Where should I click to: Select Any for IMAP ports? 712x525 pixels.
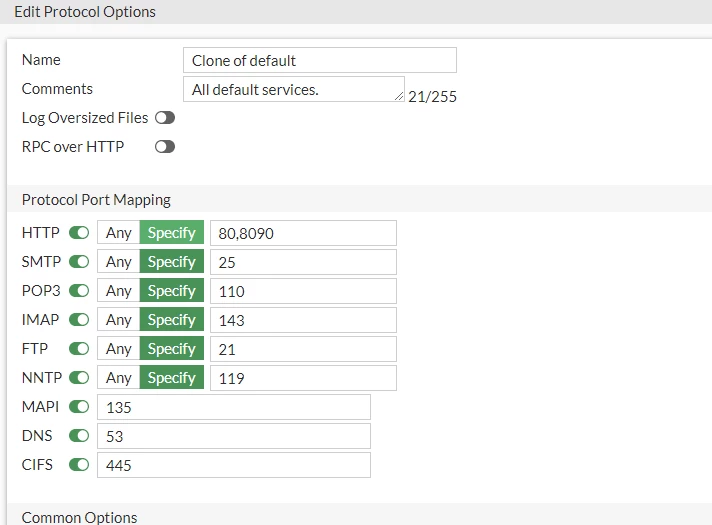pos(119,320)
